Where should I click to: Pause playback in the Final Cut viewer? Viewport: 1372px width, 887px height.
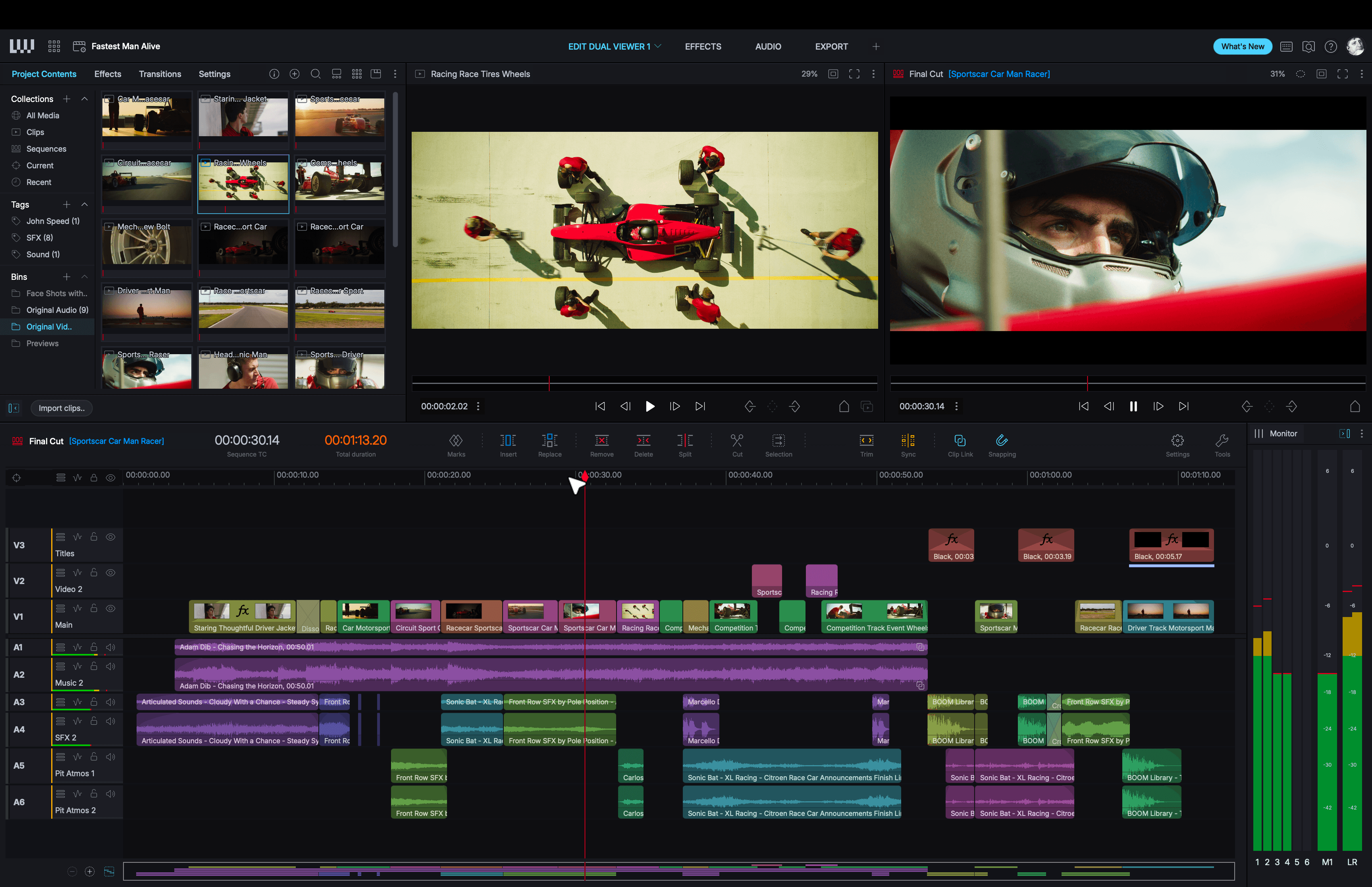1133,406
